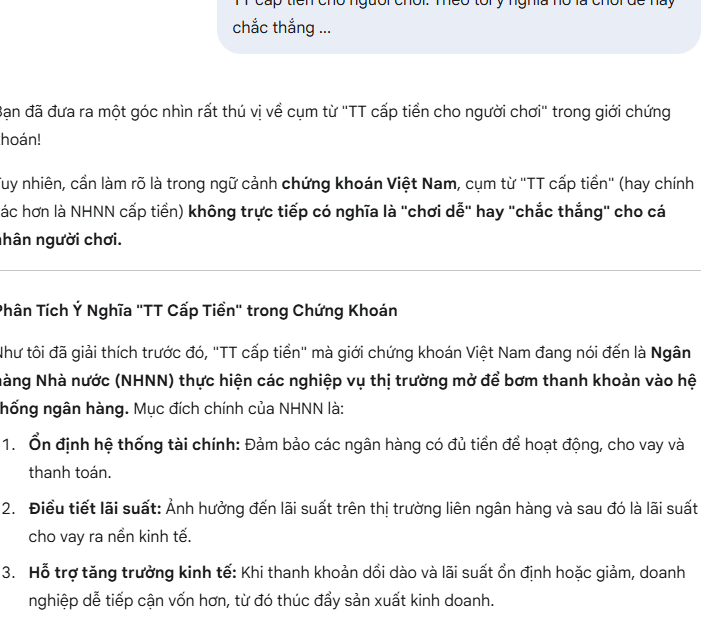Image resolution: width=706 pixels, height=625 pixels.
Task: Click the sentence "Như tôi đã giải thích trước đó"
Action: click(103, 353)
